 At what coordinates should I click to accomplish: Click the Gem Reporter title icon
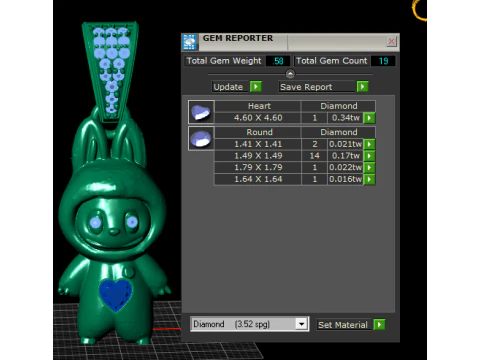tap(190, 42)
